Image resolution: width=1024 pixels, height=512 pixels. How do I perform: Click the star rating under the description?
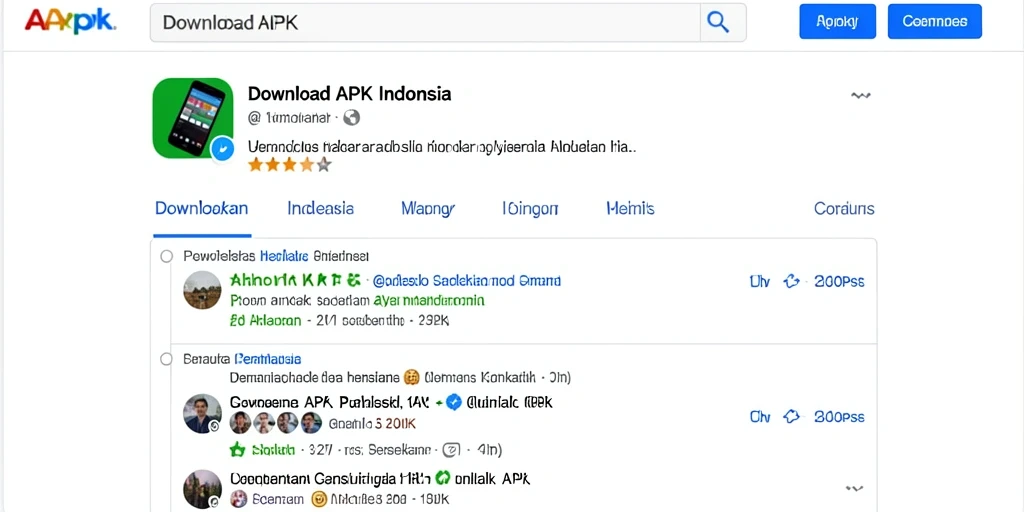(x=289, y=165)
